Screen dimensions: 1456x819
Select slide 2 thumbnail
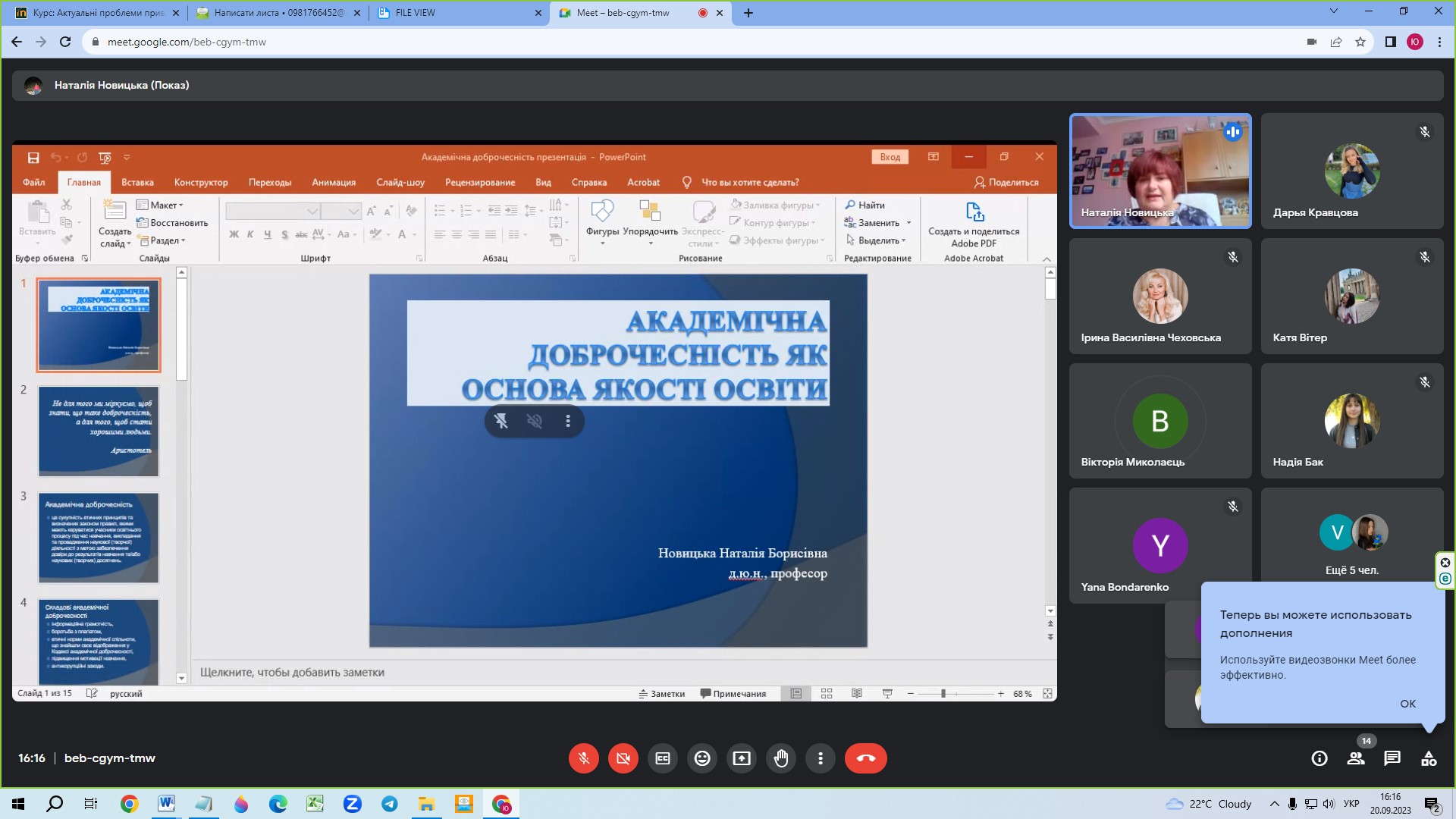99,431
